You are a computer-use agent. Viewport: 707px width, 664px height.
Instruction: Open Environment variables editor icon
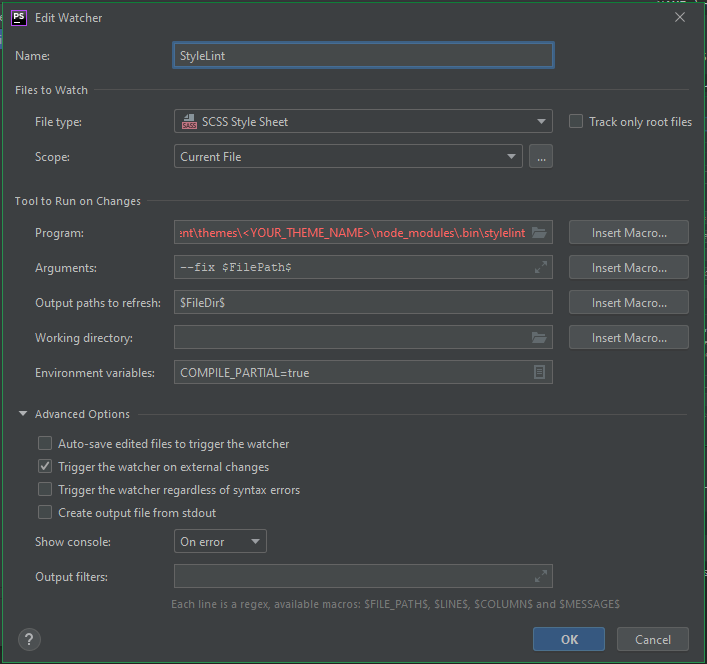pyautogui.click(x=539, y=372)
